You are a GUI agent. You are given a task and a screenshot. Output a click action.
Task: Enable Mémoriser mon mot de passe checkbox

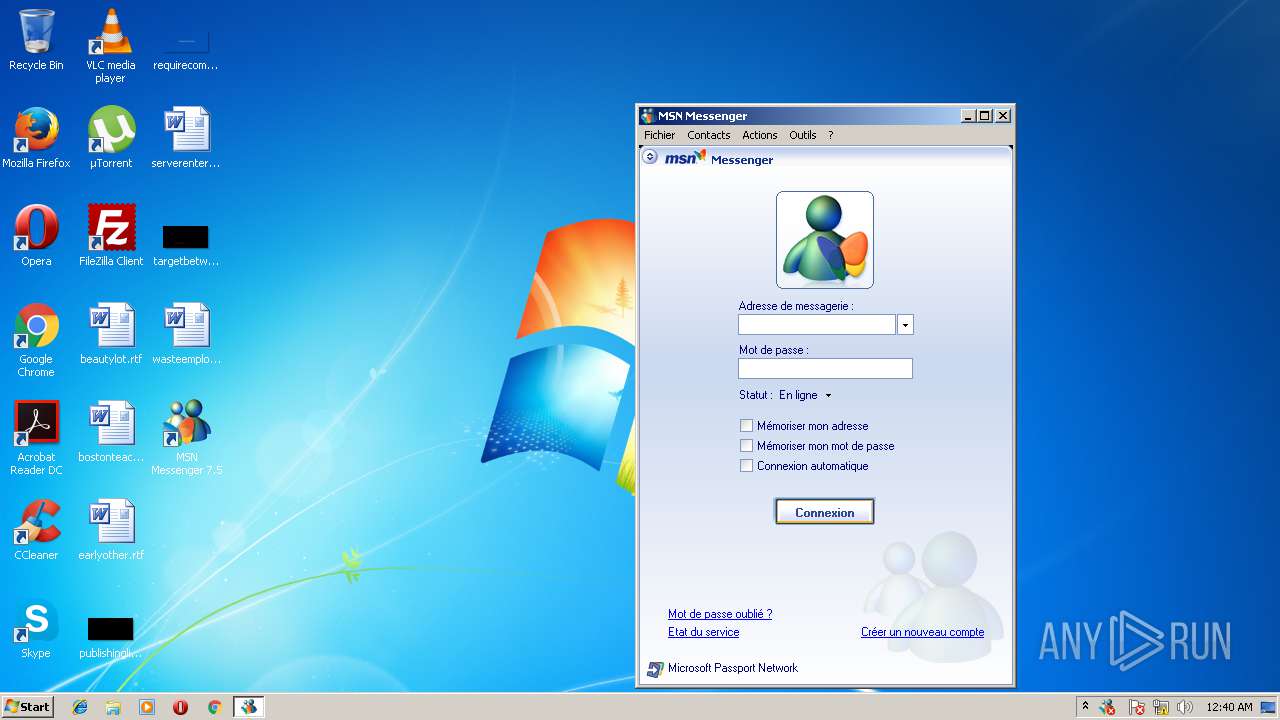(746, 446)
